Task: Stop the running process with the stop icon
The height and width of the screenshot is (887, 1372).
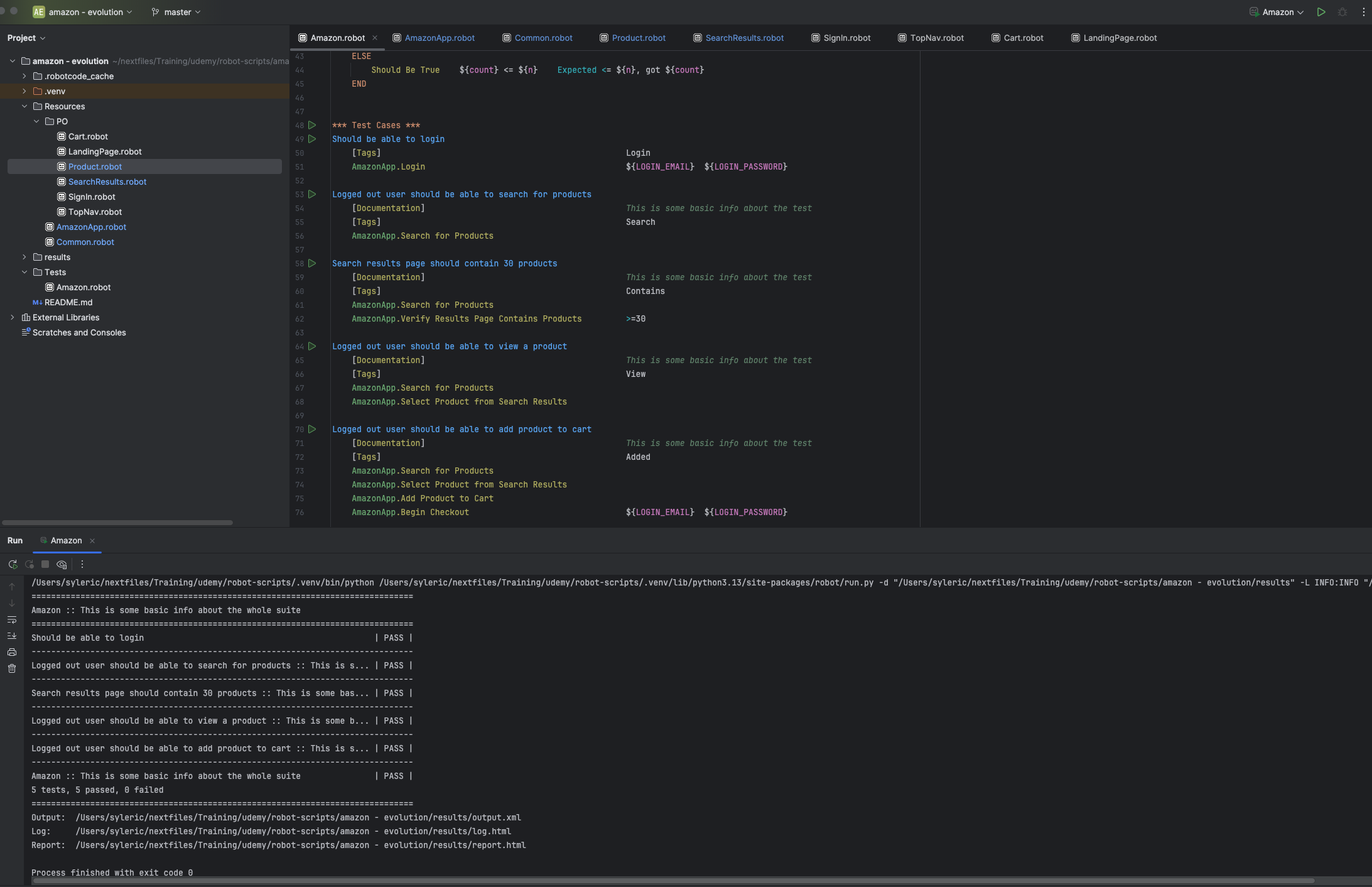Action: [45, 564]
